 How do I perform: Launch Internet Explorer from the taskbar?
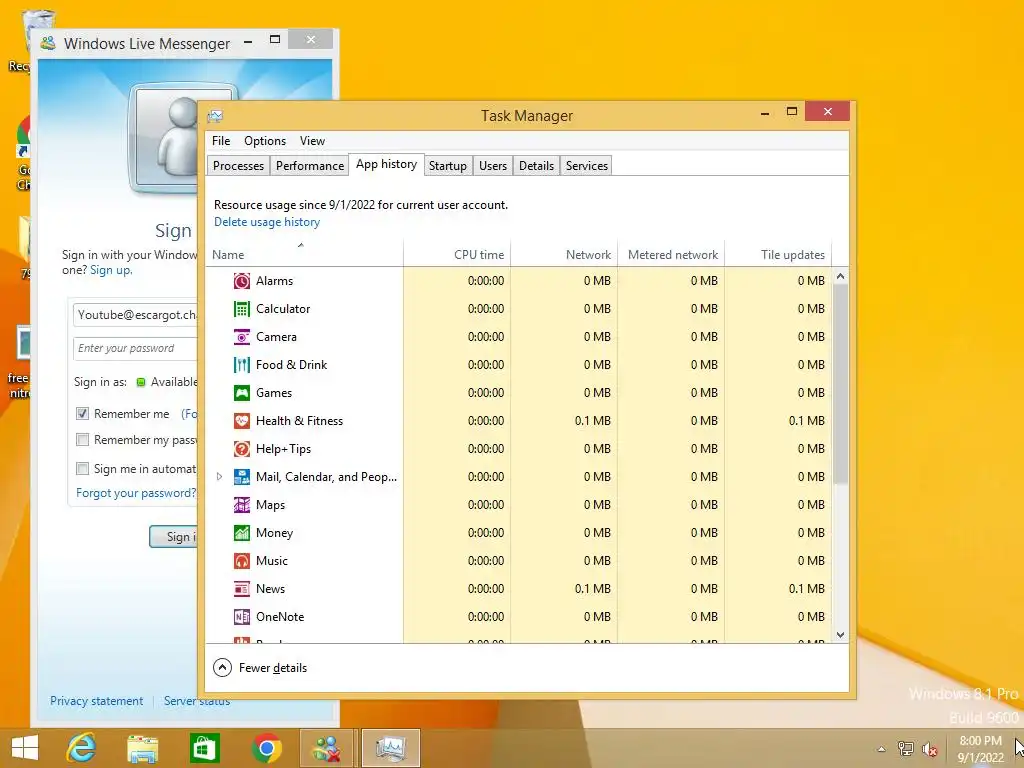click(x=82, y=748)
